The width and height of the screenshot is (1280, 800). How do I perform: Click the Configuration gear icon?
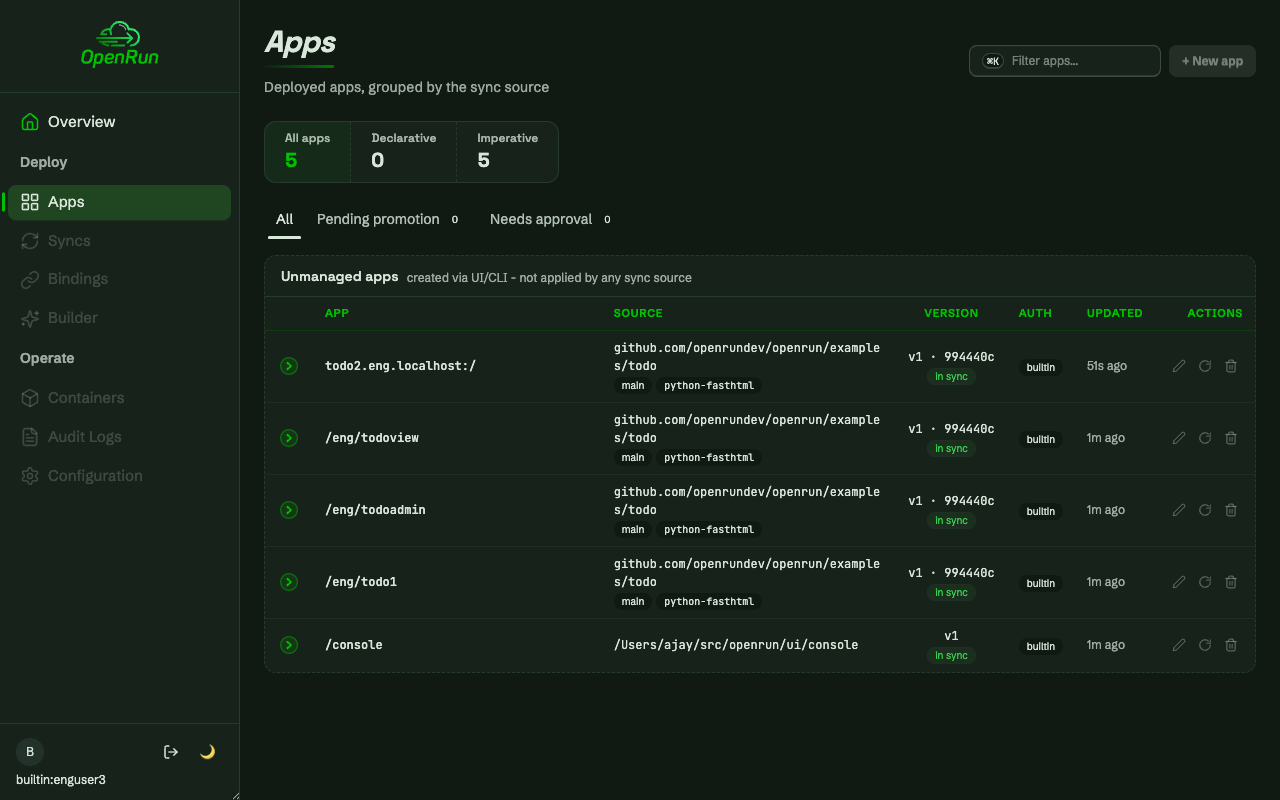pos(30,476)
